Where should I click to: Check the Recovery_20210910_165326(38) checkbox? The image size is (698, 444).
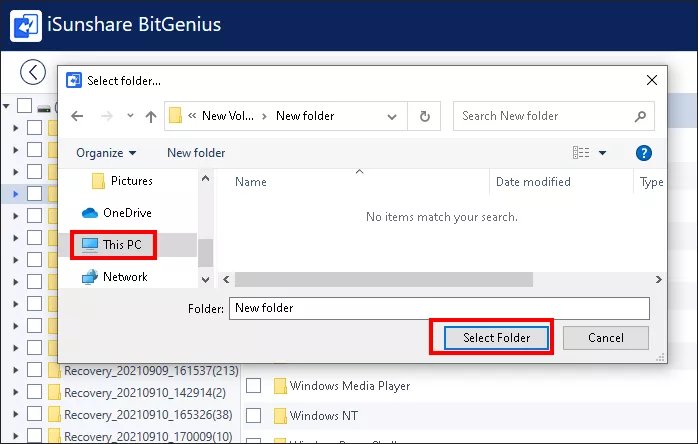coord(34,414)
